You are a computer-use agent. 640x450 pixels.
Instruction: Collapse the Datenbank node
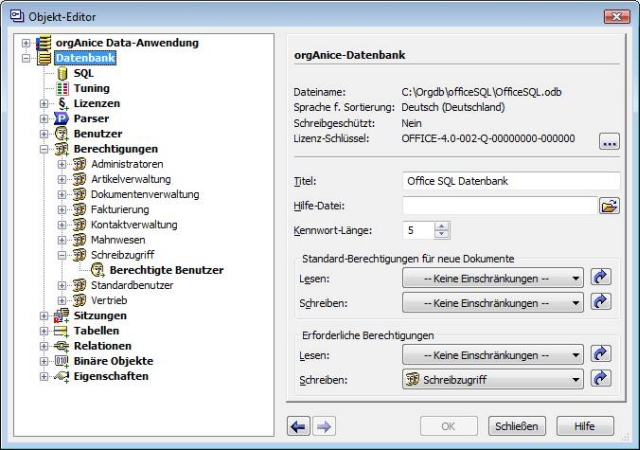(26, 58)
